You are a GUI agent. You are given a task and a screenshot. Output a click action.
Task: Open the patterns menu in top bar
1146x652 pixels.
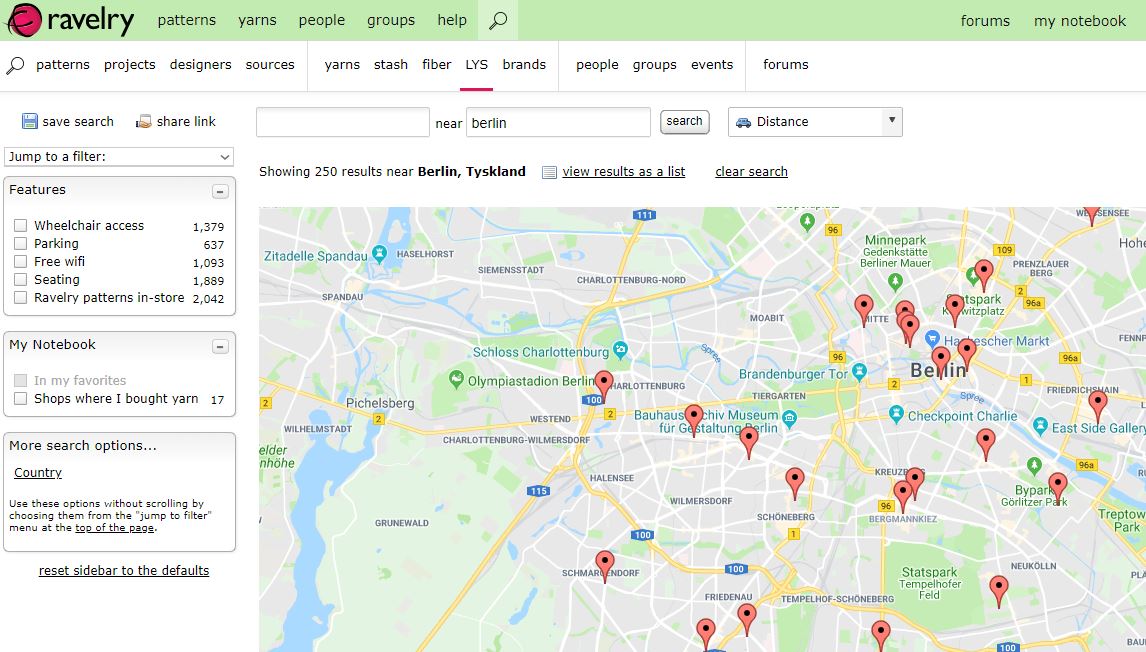pyautogui.click(x=186, y=20)
